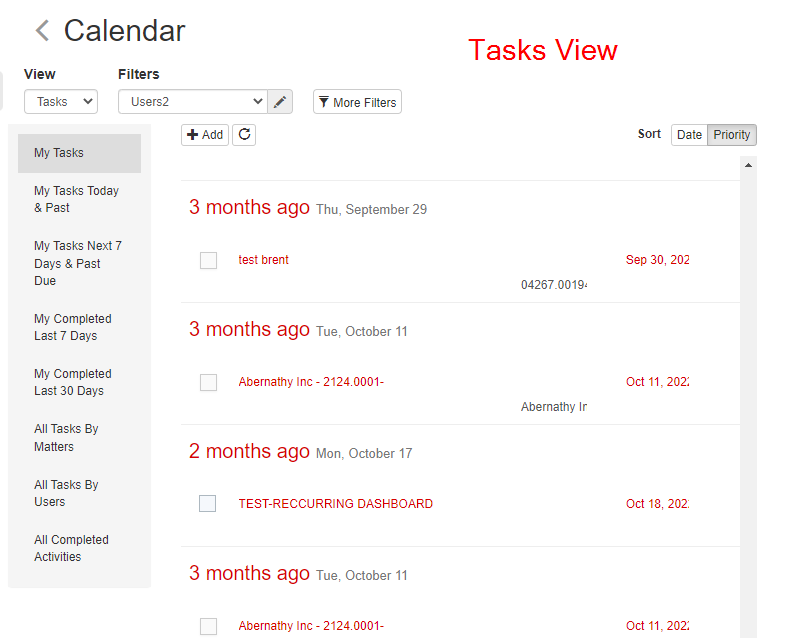Open the View dropdown showing Tasks
This screenshot has width=808, height=638.
61,102
